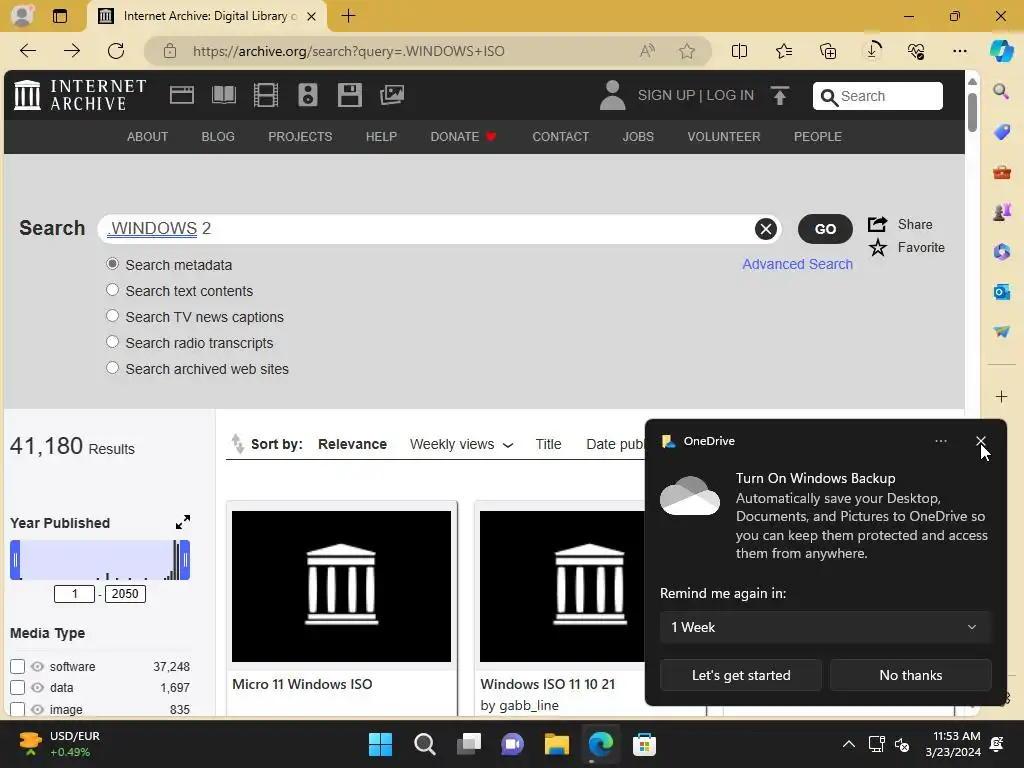Select Search TV news captions option
This screenshot has height=768, width=1024.
coord(112,316)
